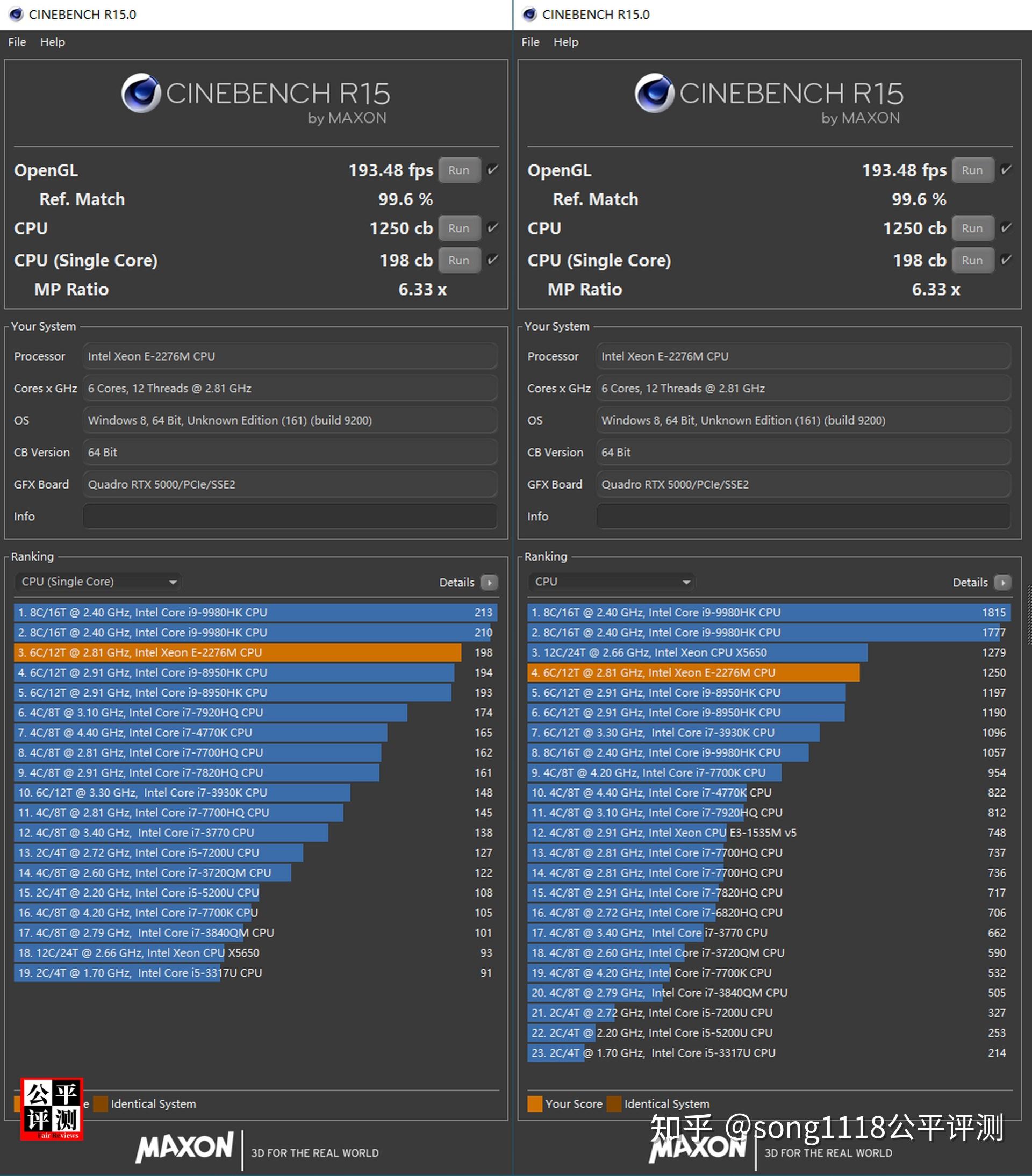
Task: Toggle the OpenGL checkbox in left window
Action: (x=492, y=170)
